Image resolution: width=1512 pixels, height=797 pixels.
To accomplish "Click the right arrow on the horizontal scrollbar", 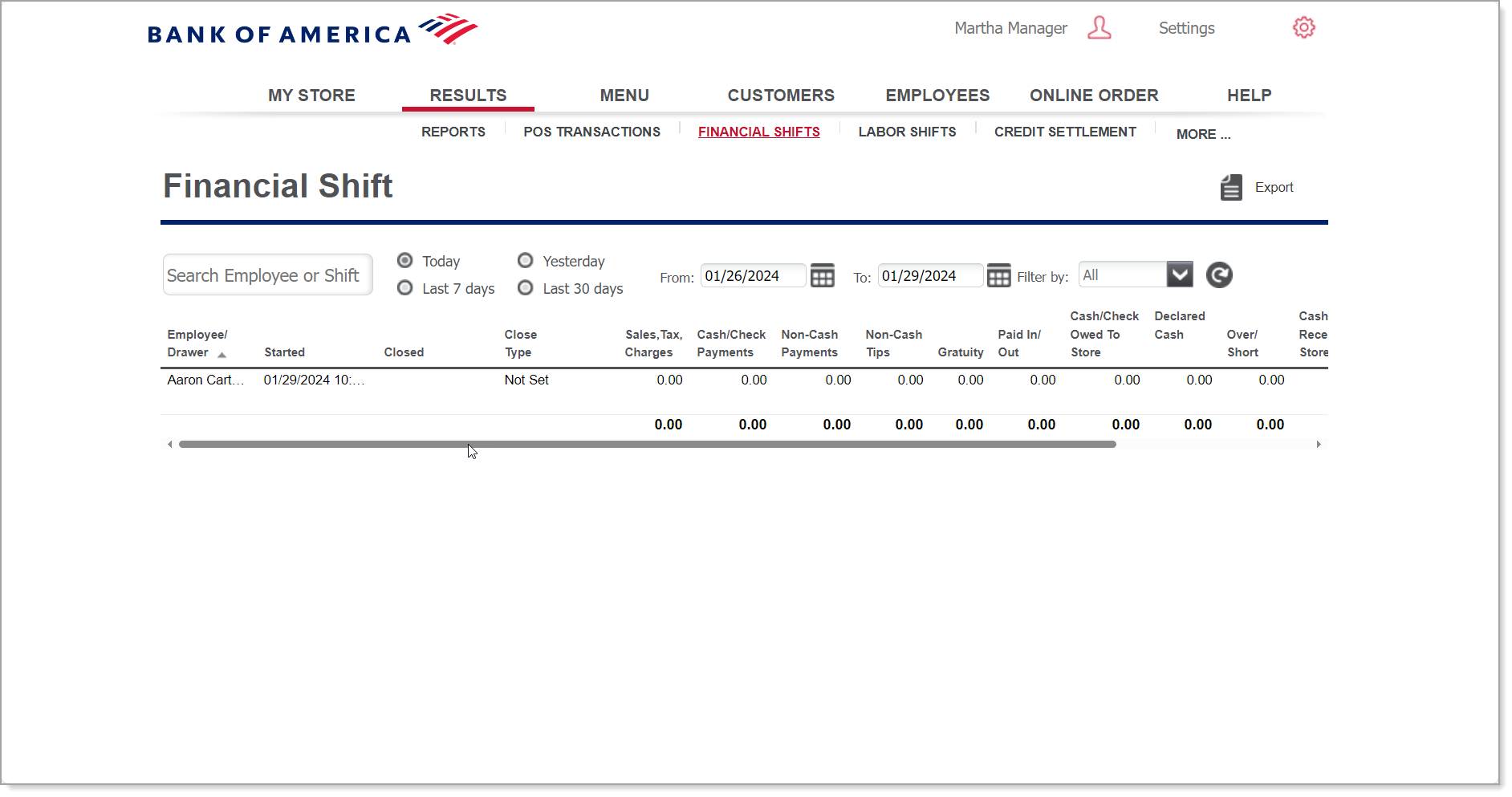I will (x=1319, y=443).
